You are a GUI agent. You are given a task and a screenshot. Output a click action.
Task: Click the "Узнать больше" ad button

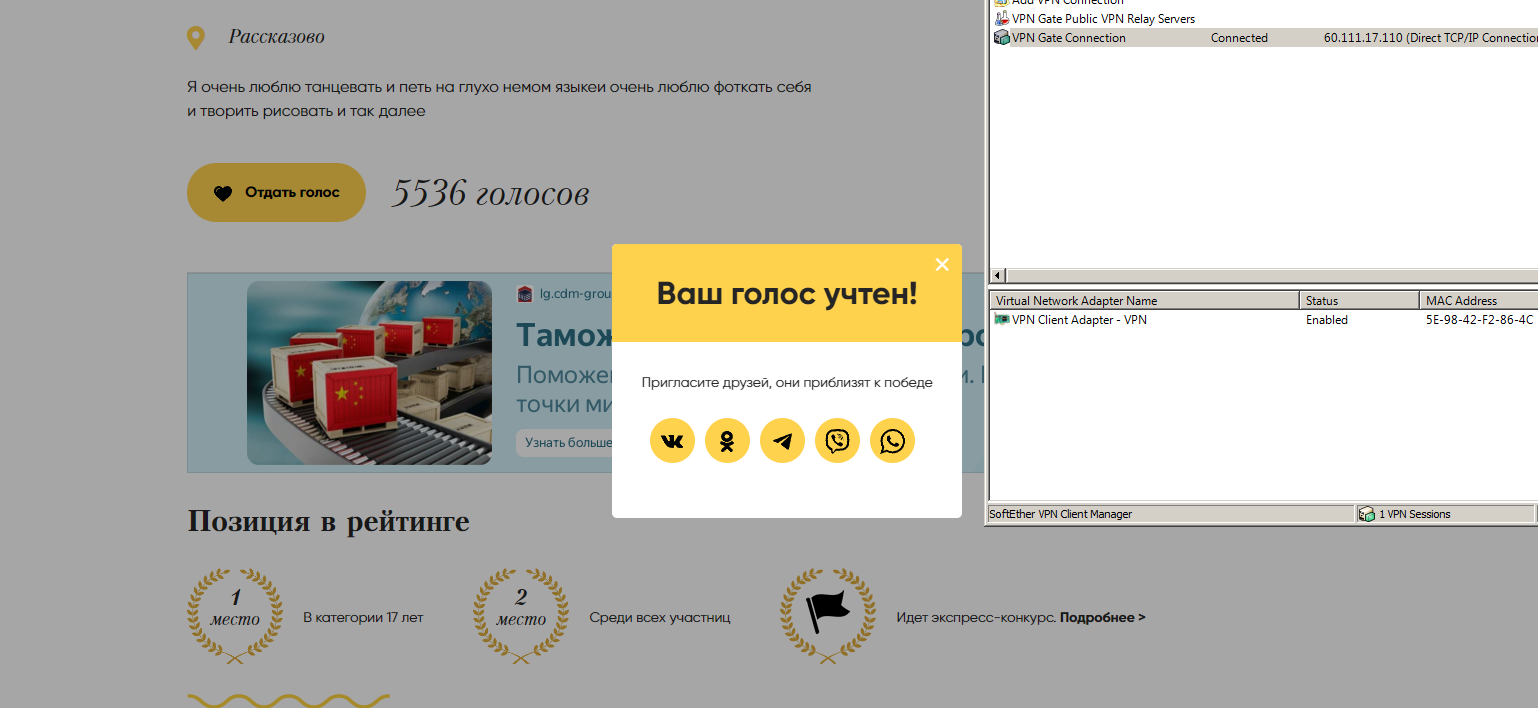(x=567, y=442)
